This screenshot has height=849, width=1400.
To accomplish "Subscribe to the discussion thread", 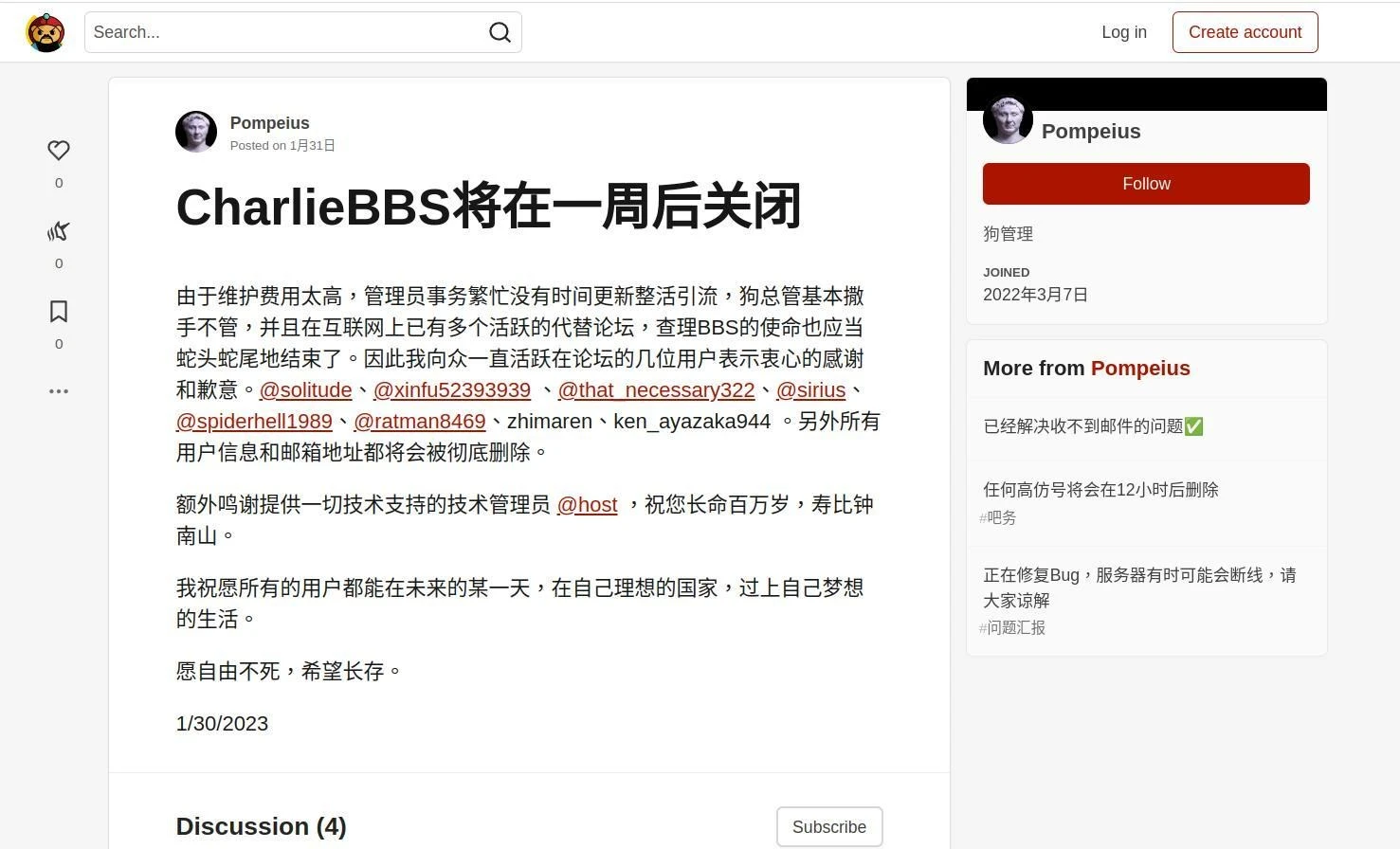I will 829,827.
